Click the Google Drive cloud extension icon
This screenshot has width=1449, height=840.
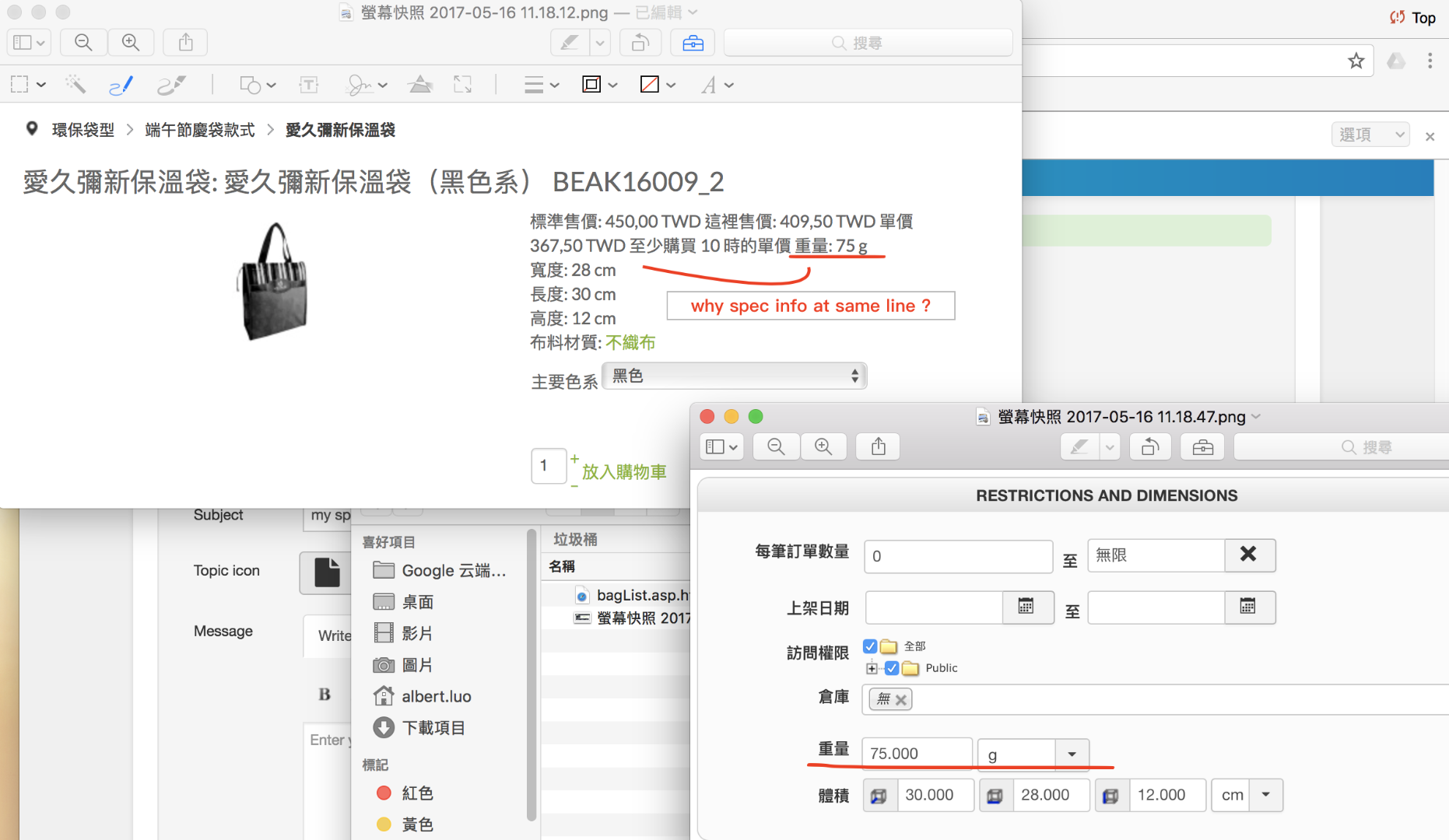tap(1396, 61)
